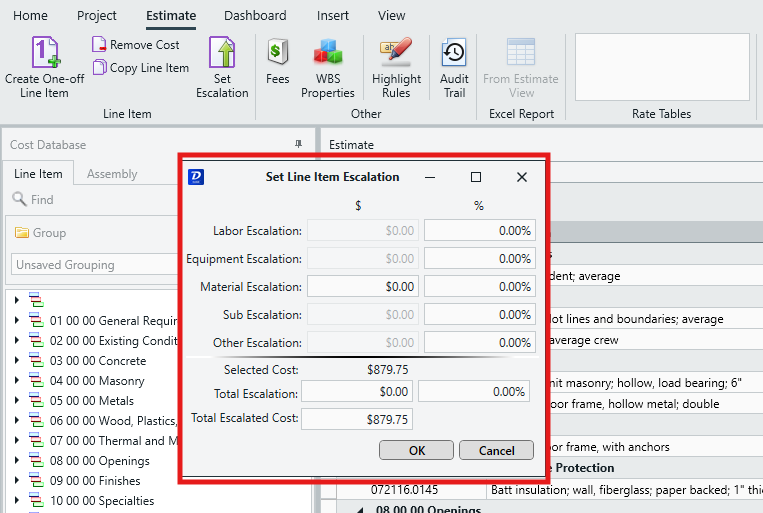
Task: Click the Labor Escalation percent field
Action: pos(479,231)
